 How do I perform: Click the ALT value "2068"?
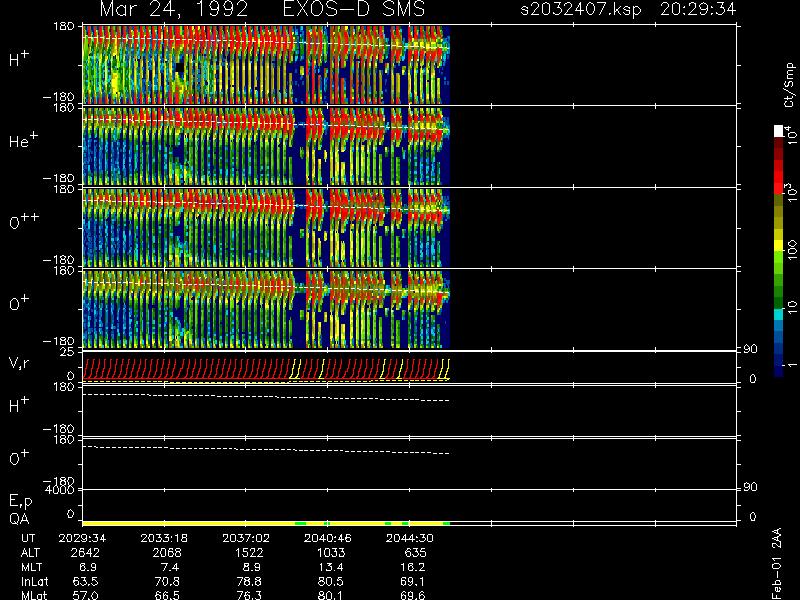point(167,553)
